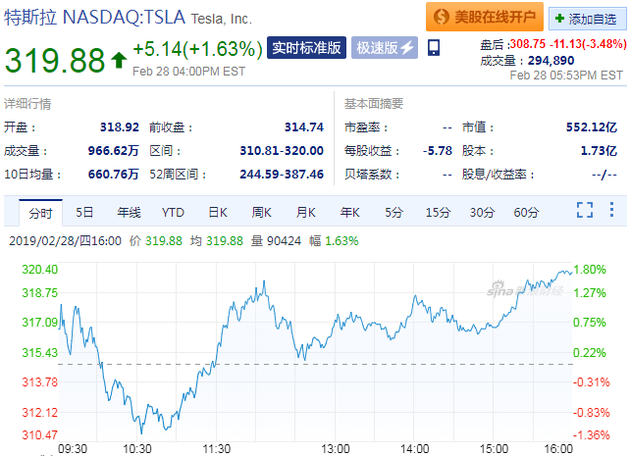
Task: Switch to the 5日 chart tab
Action: point(84,212)
